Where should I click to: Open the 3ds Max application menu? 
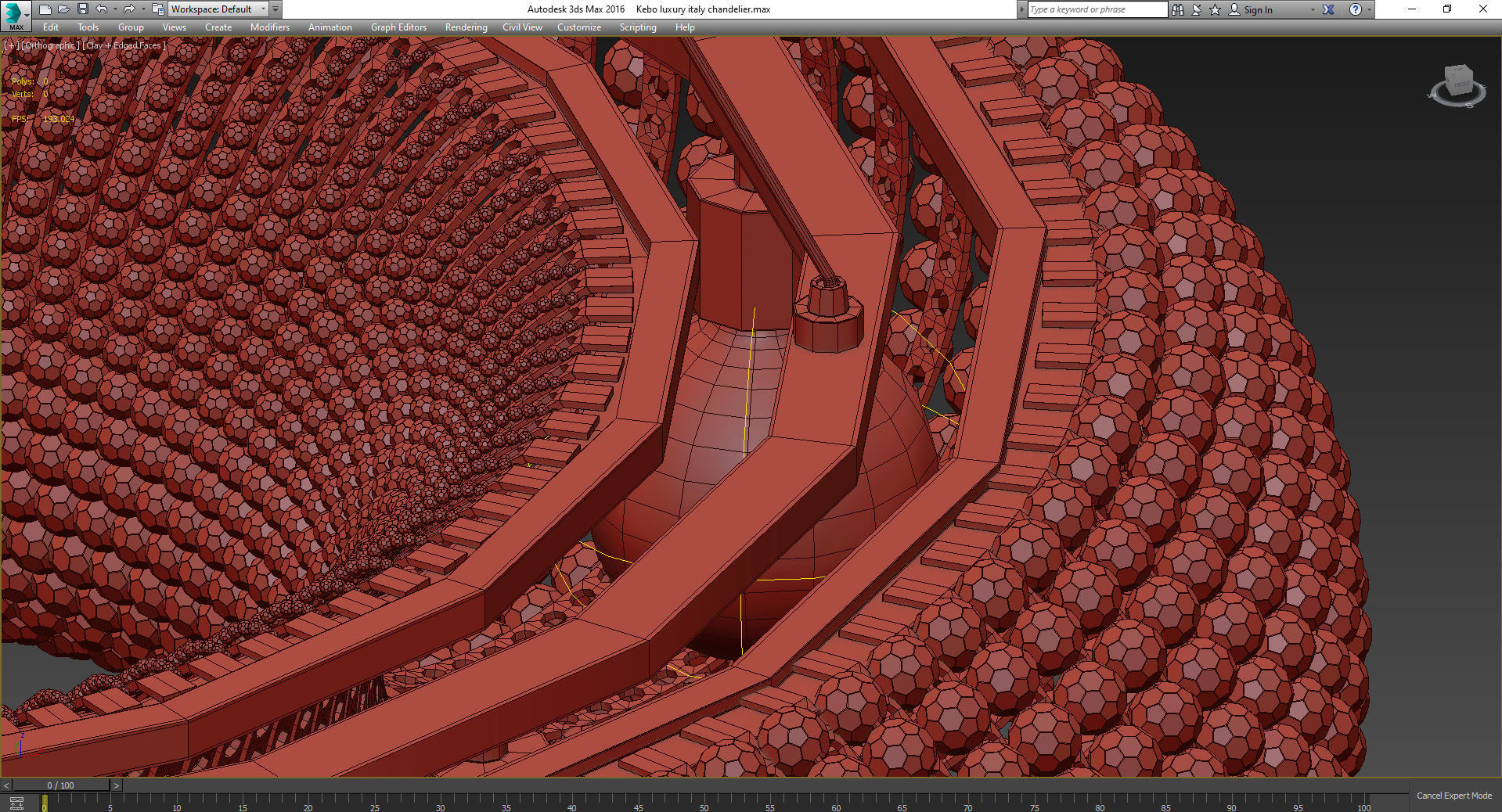click(x=16, y=15)
